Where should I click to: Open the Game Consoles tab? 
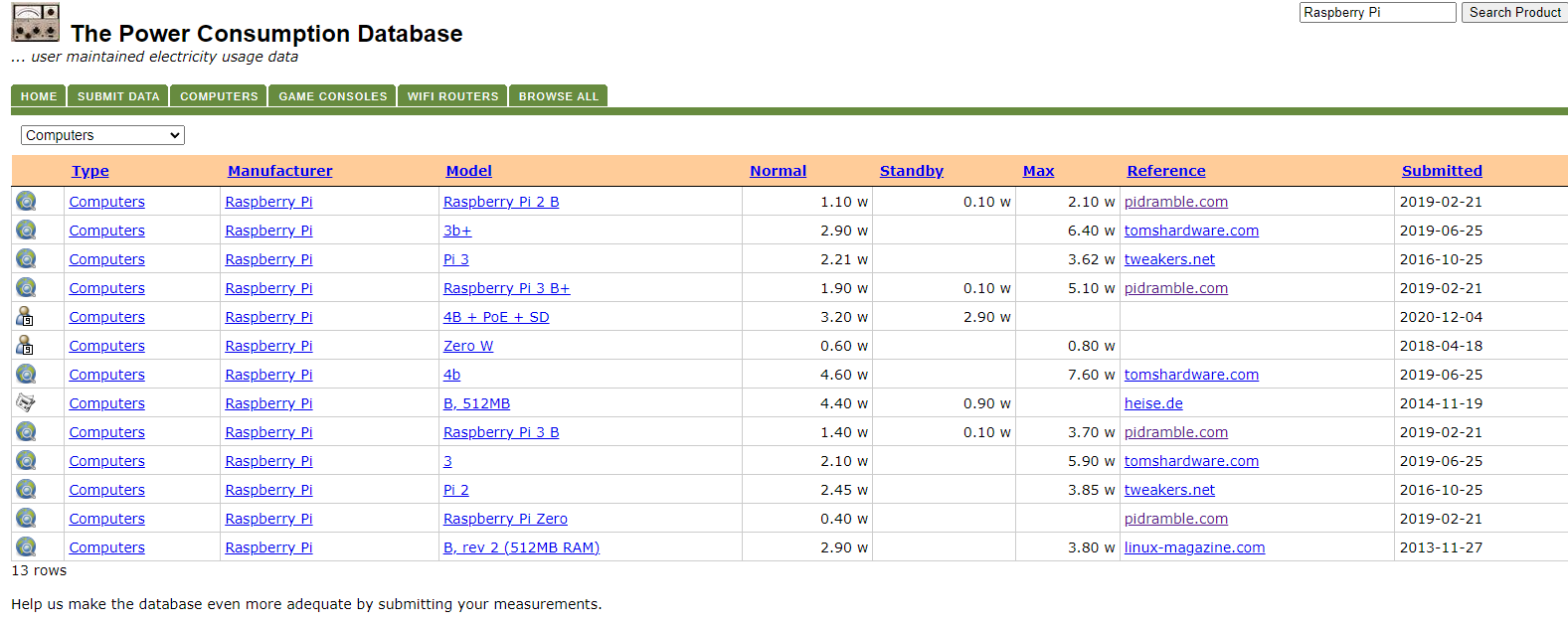(x=332, y=96)
